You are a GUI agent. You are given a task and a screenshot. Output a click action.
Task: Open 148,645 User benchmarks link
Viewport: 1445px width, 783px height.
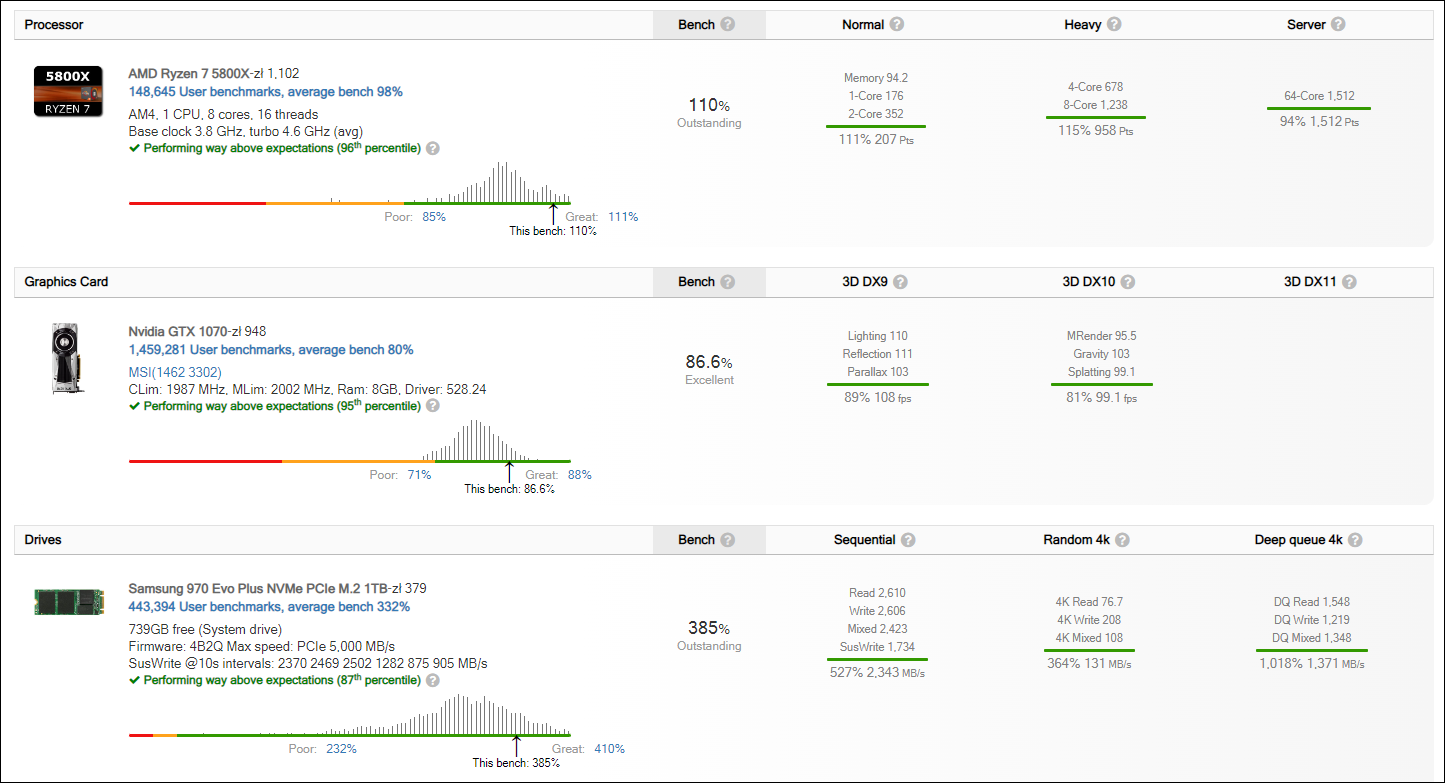tap(266, 92)
